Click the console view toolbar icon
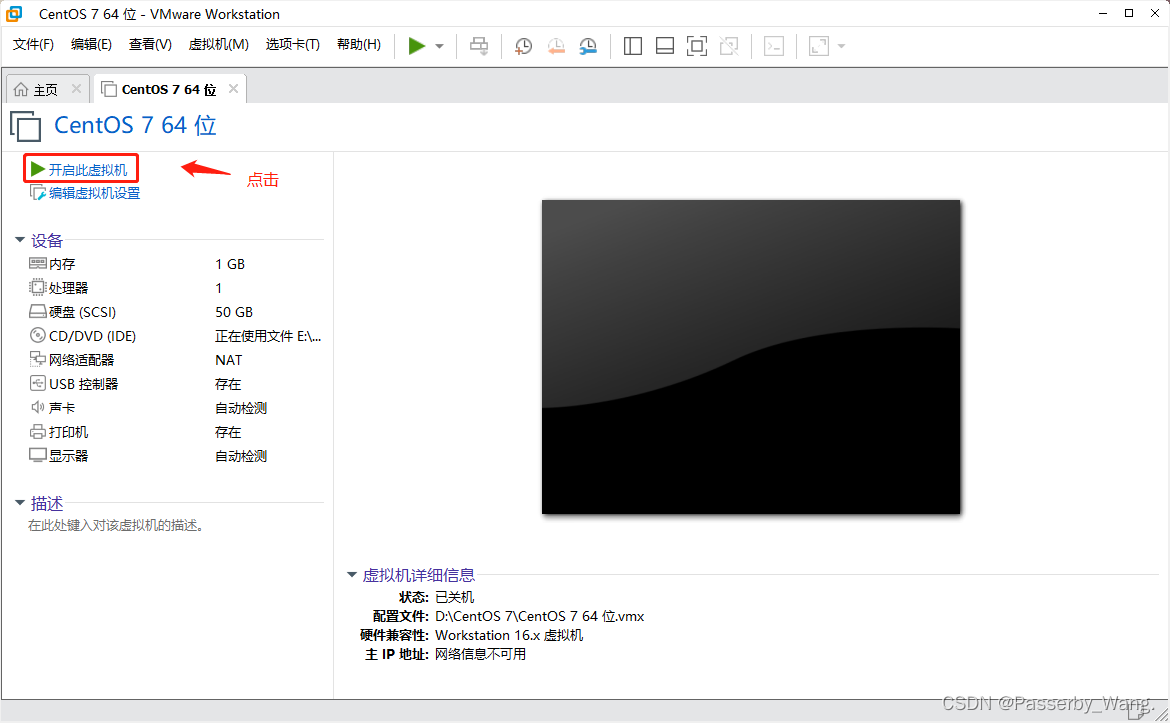1170x723 pixels. click(x=774, y=46)
